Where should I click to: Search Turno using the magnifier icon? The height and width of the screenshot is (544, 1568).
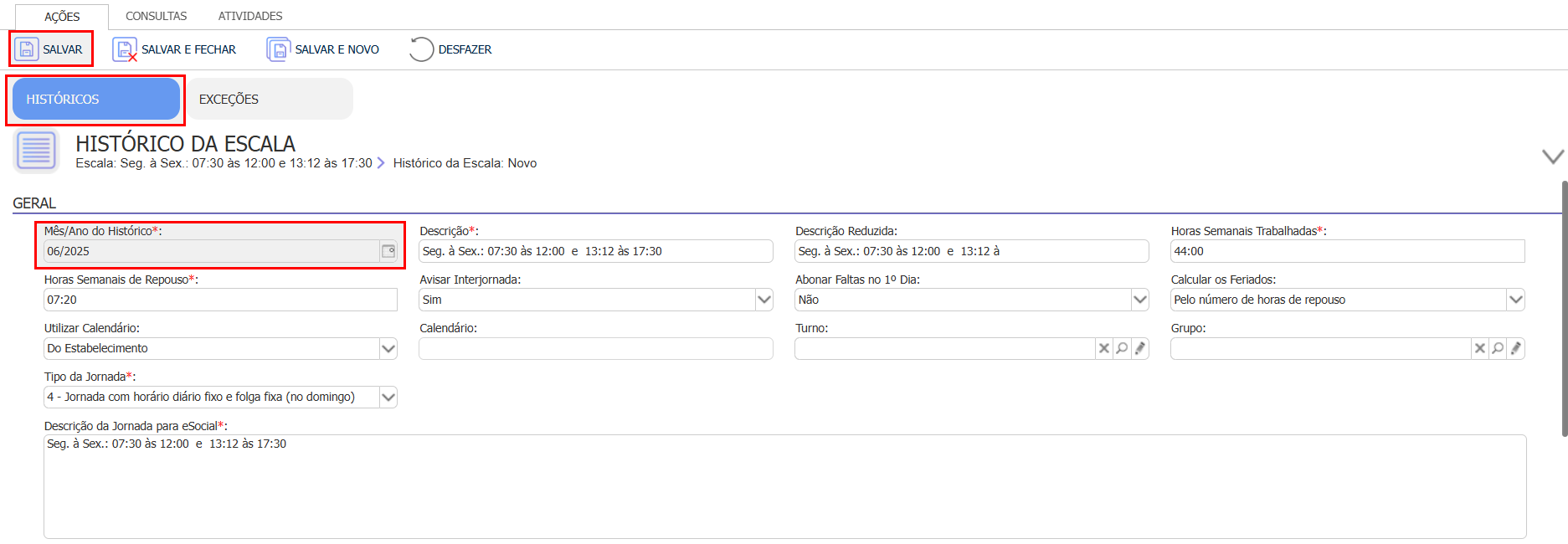point(1122,349)
